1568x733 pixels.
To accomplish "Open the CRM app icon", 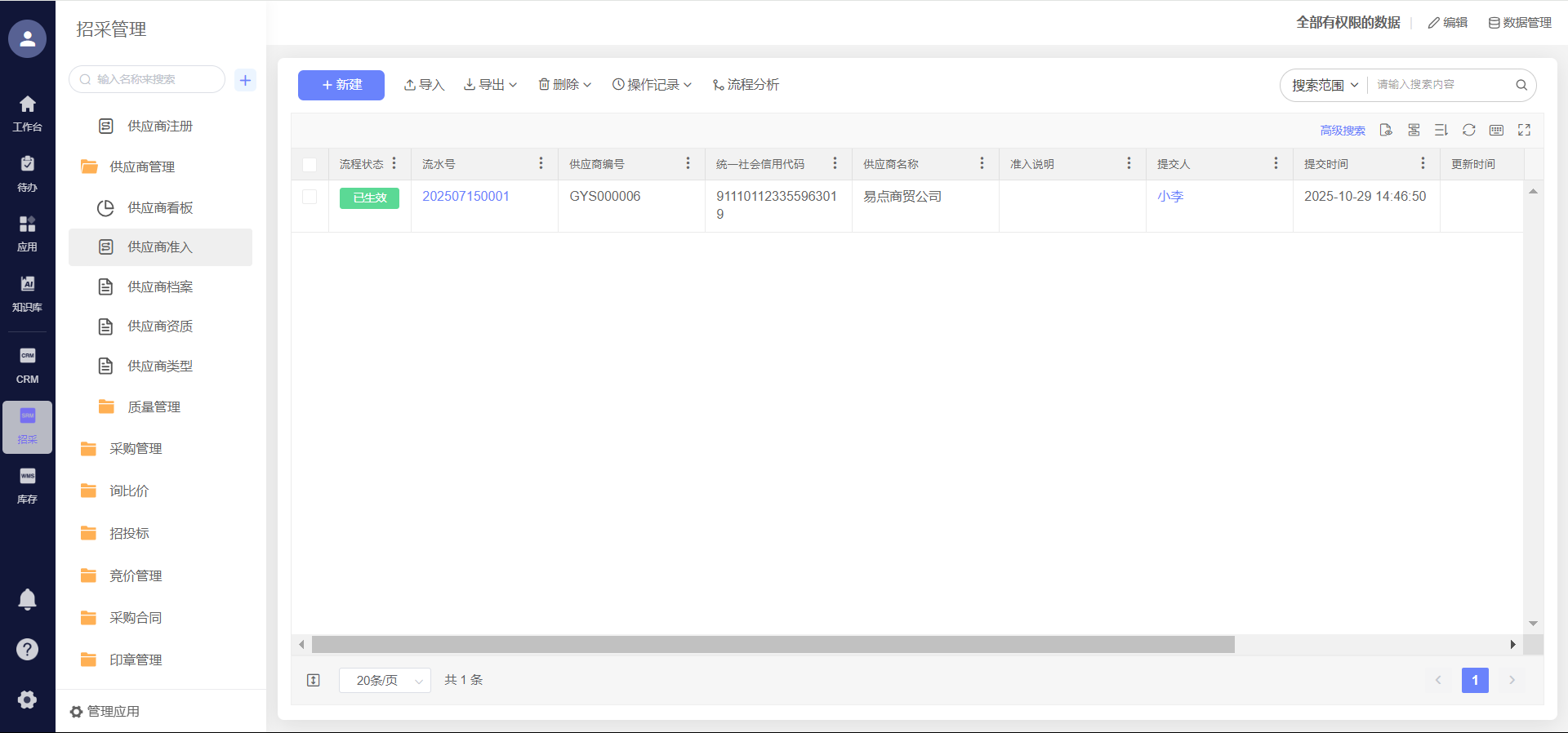I will pyautogui.click(x=27, y=365).
